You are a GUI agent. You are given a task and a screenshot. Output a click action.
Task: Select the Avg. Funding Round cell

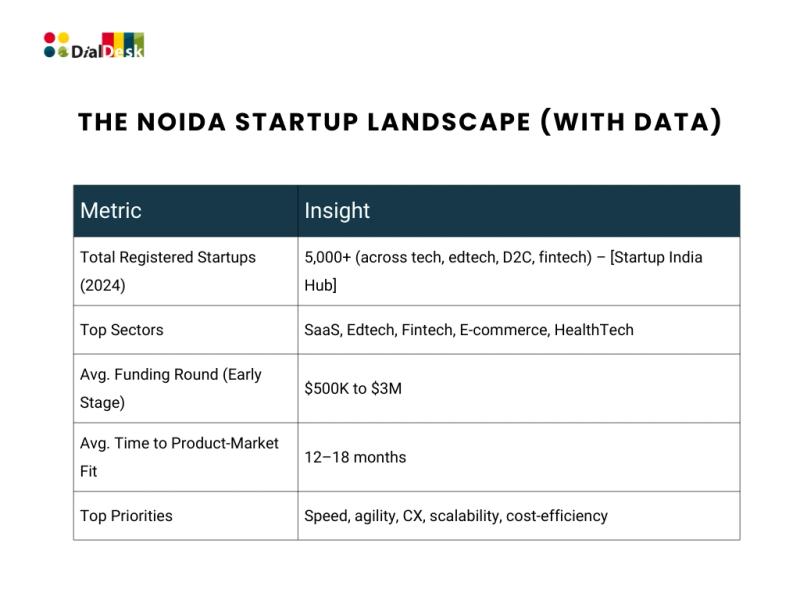click(186, 388)
